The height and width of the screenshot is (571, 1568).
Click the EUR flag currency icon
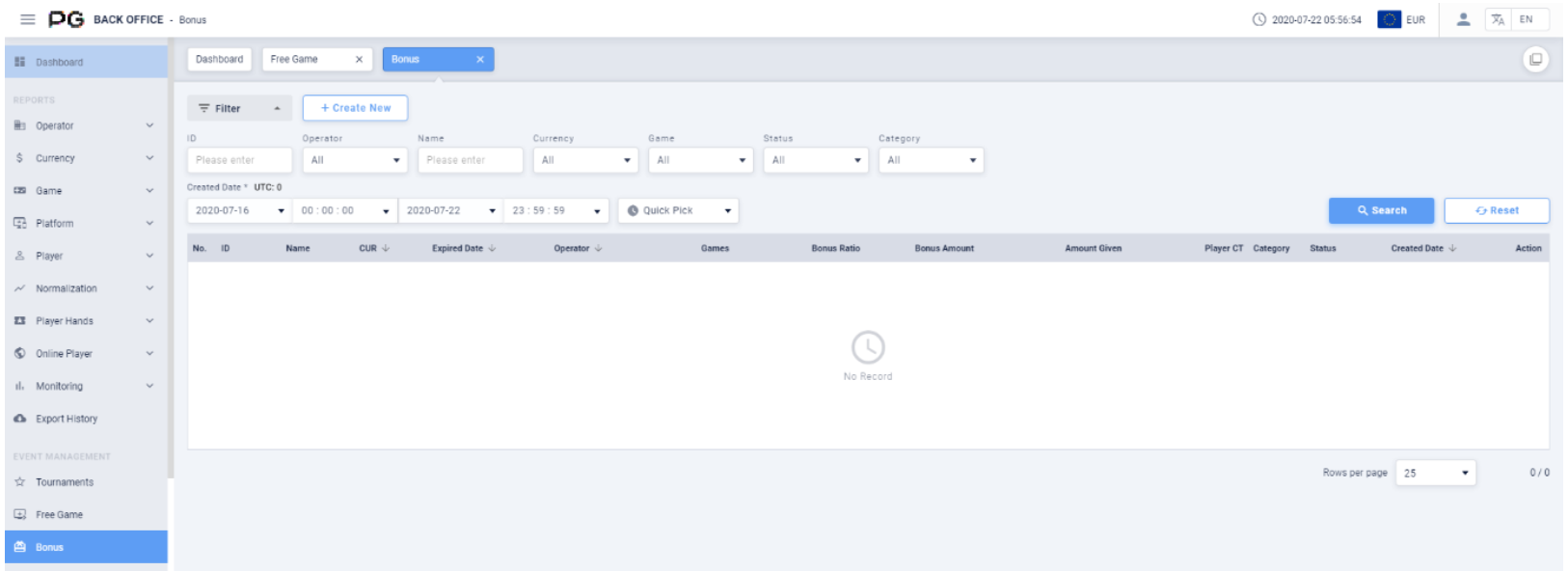[1389, 19]
